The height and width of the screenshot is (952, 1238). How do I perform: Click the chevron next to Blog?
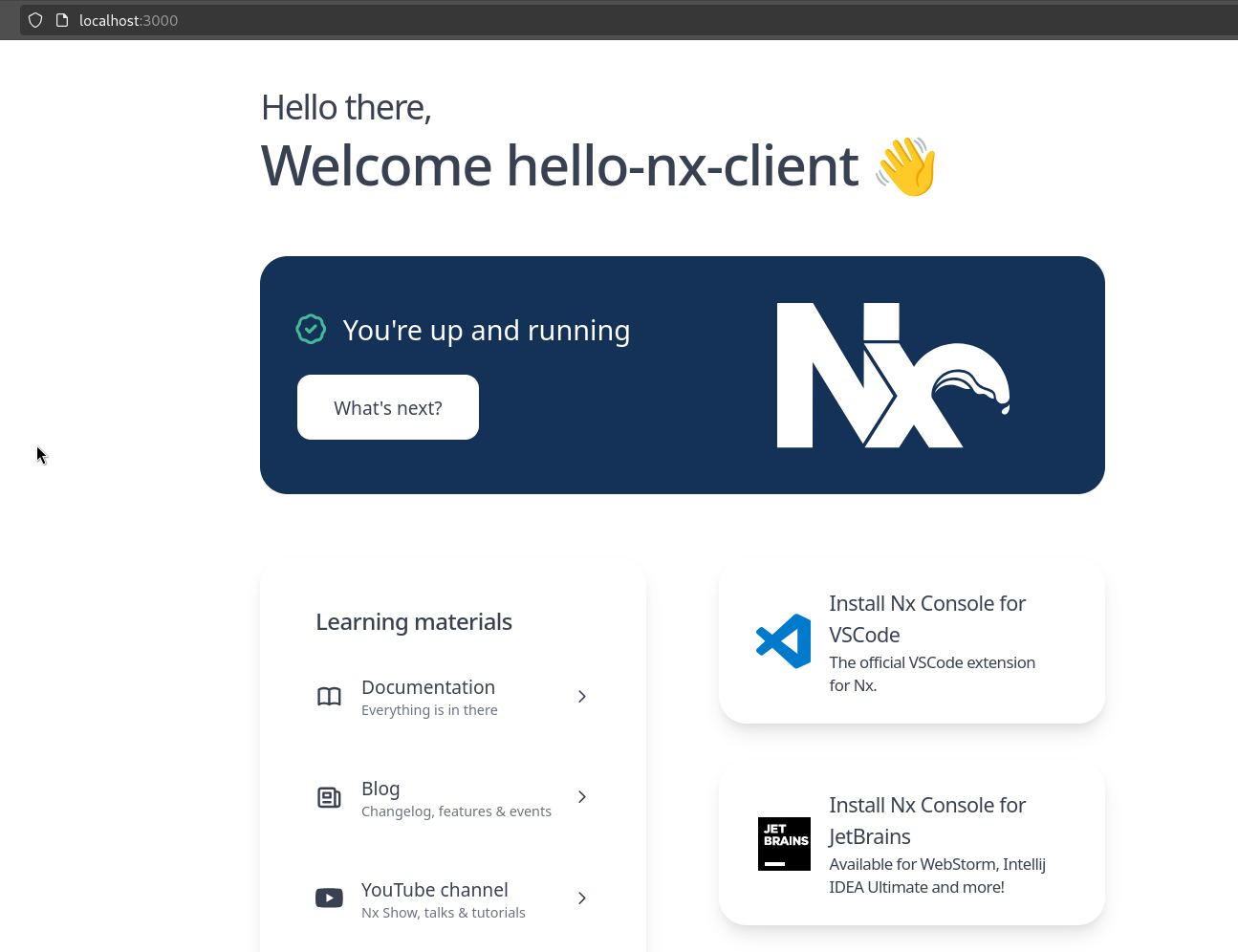581,797
